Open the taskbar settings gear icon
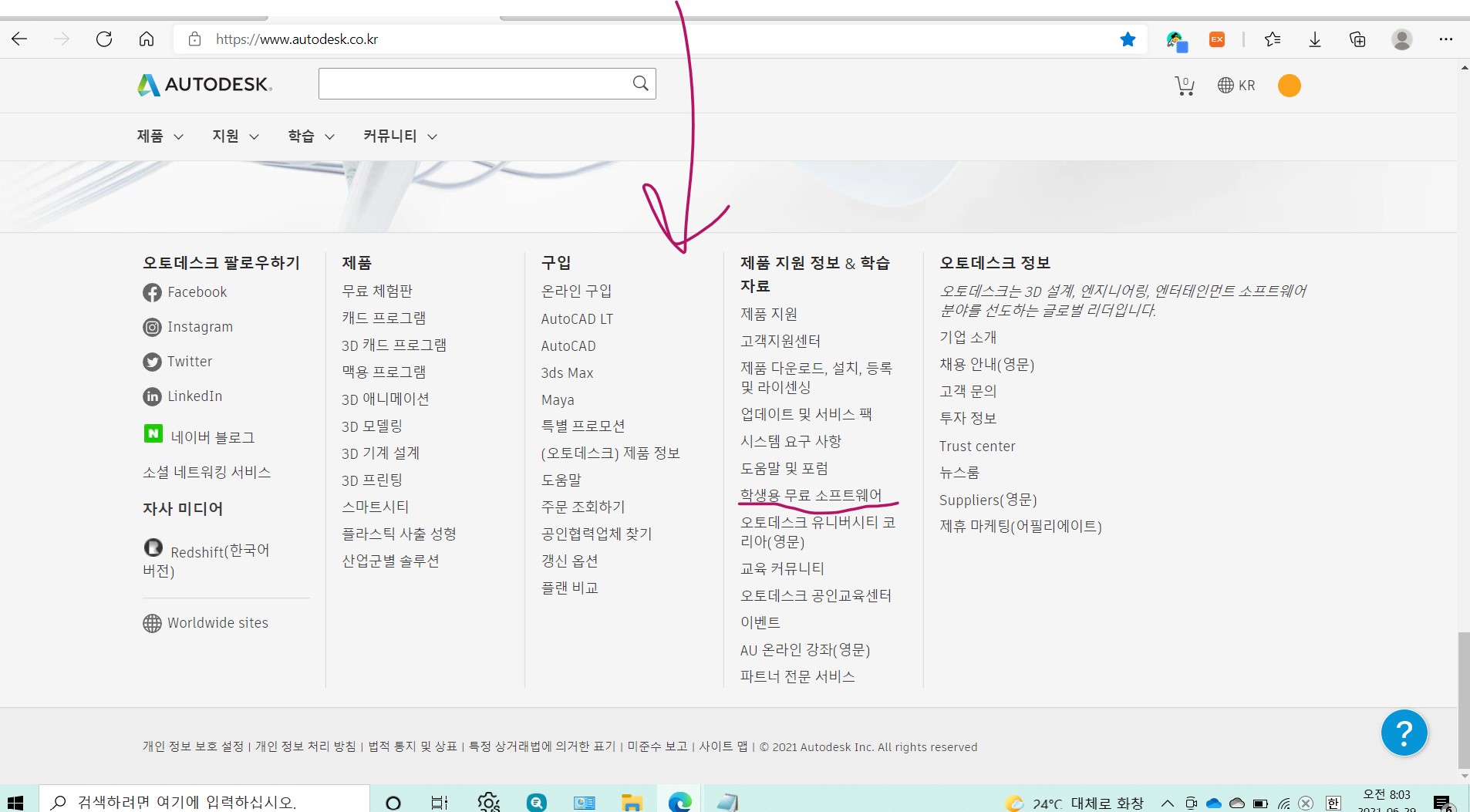This screenshot has height=812, width=1470. tap(489, 802)
